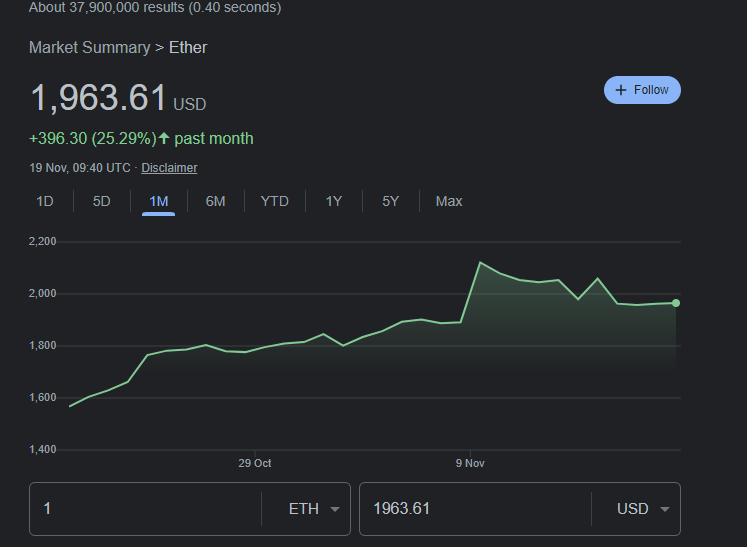The width and height of the screenshot is (747, 547).
Task: Open the ETH currency dropdown
Action: pos(312,509)
